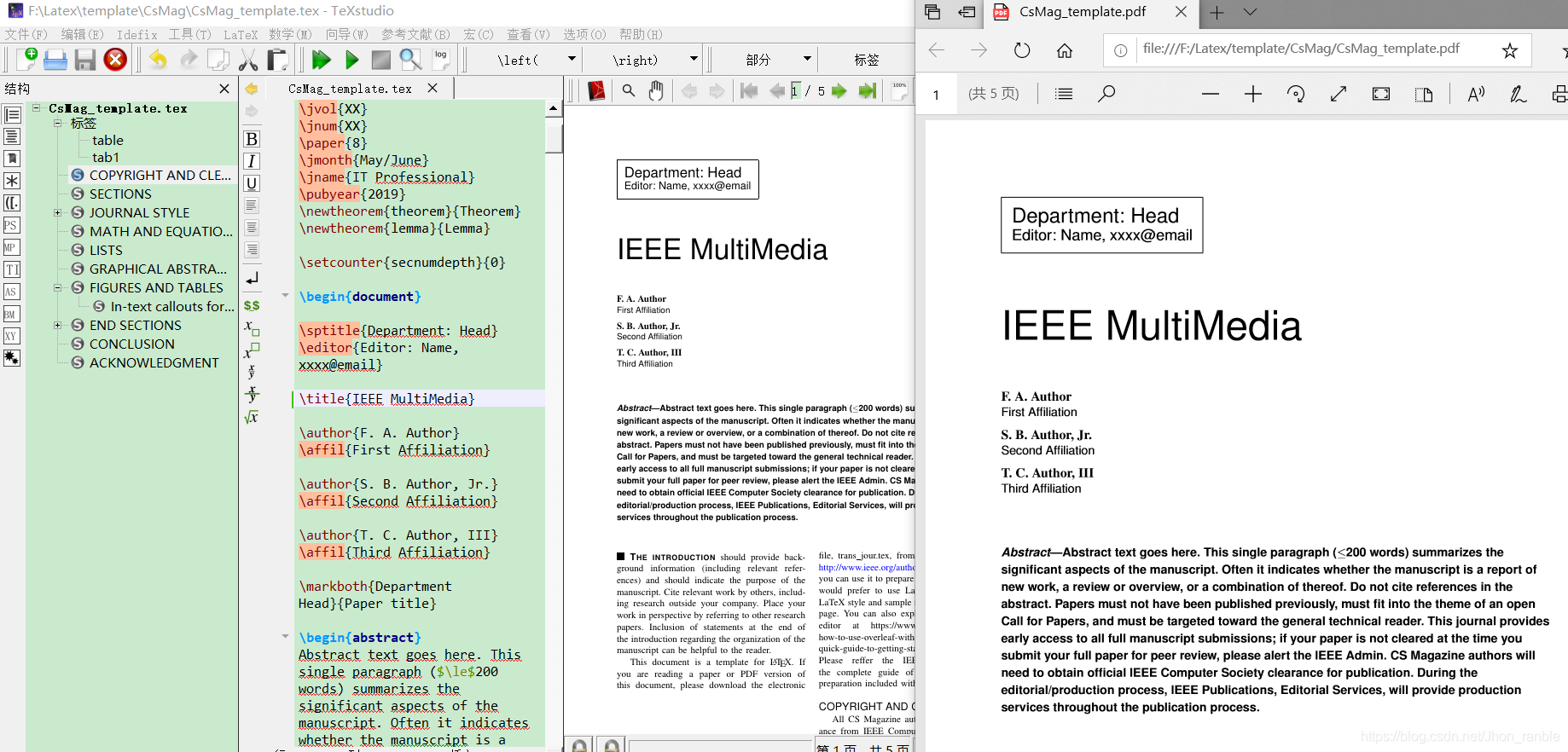Open the LaTeX menu

click(x=241, y=34)
